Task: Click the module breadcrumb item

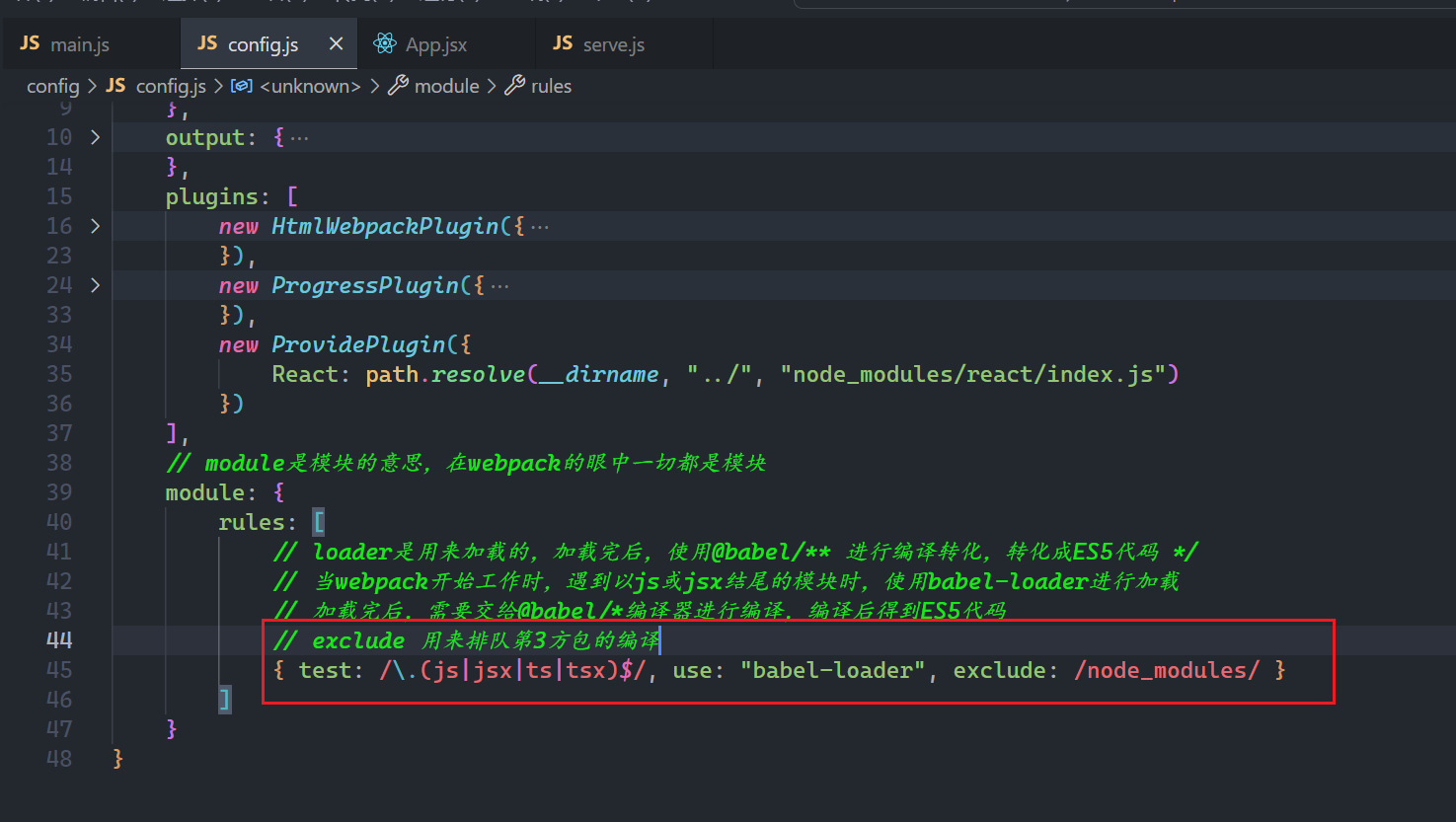Action: point(446,87)
